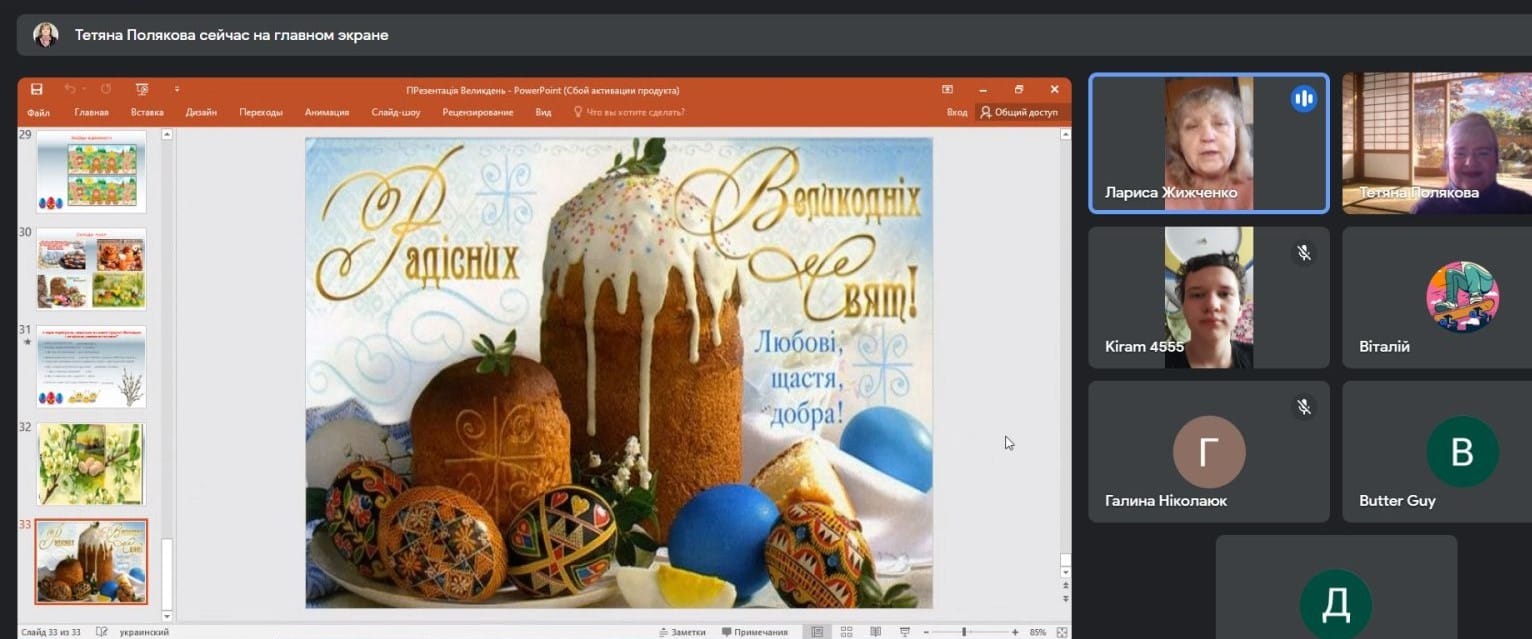Switch to Slide Sorter view icon
Image resolution: width=1532 pixels, height=639 pixels.
coord(847,632)
